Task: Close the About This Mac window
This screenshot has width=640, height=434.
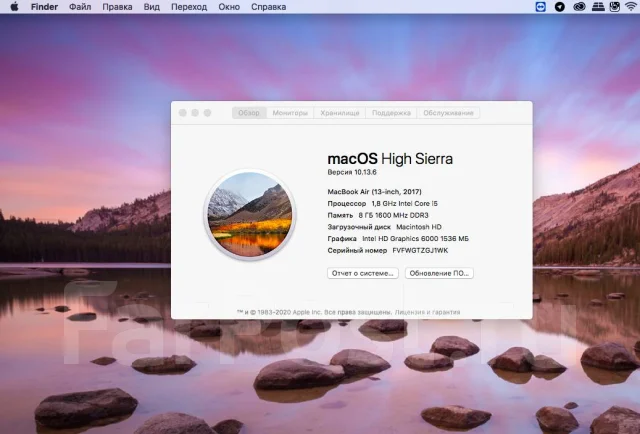Action: (182, 113)
